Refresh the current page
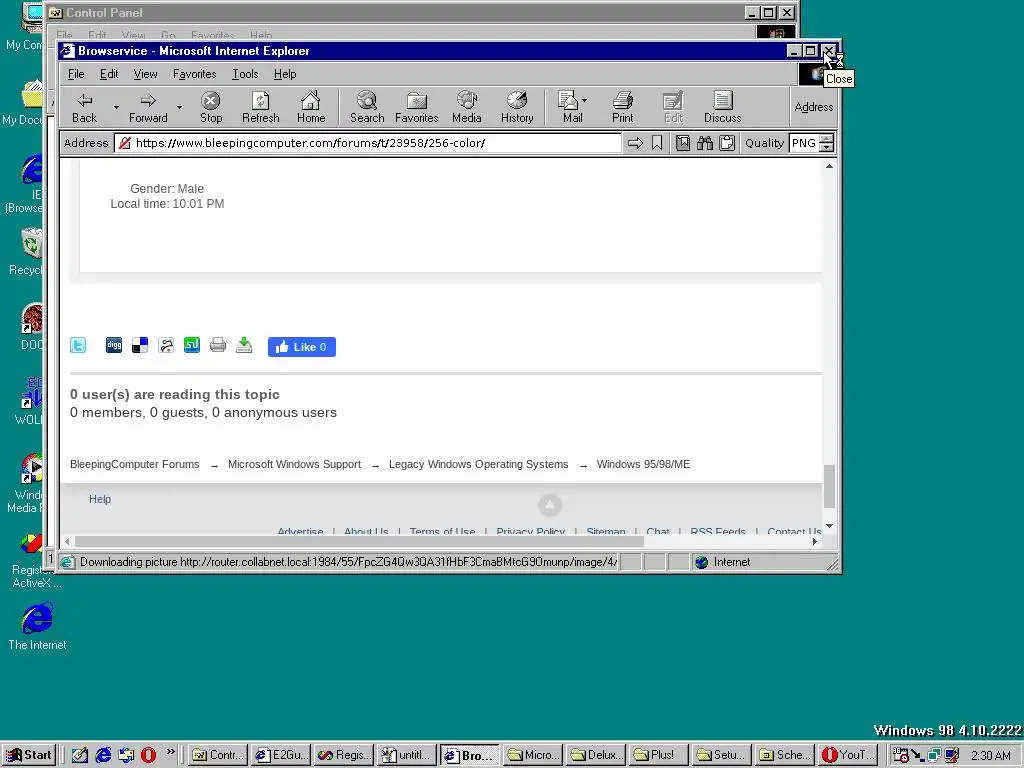The height and width of the screenshot is (768, 1024). (261, 107)
